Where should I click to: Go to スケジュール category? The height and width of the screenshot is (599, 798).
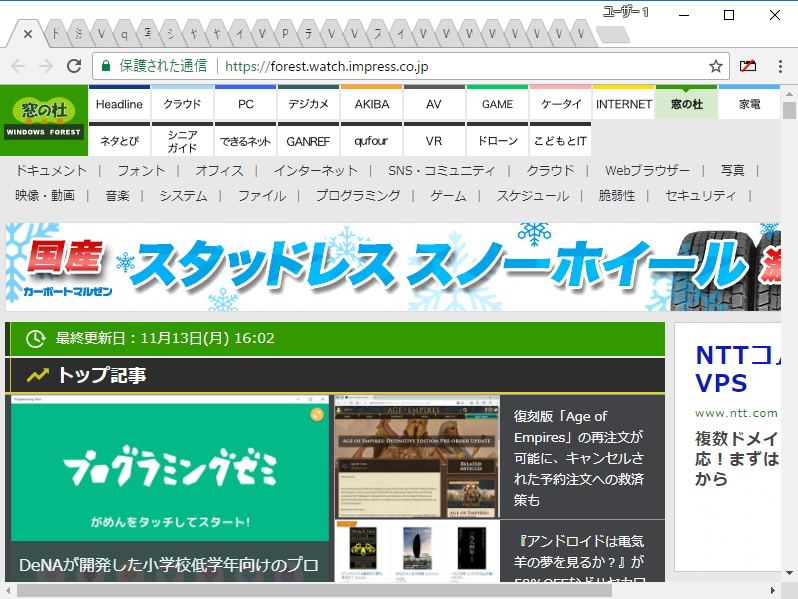[533, 195]
